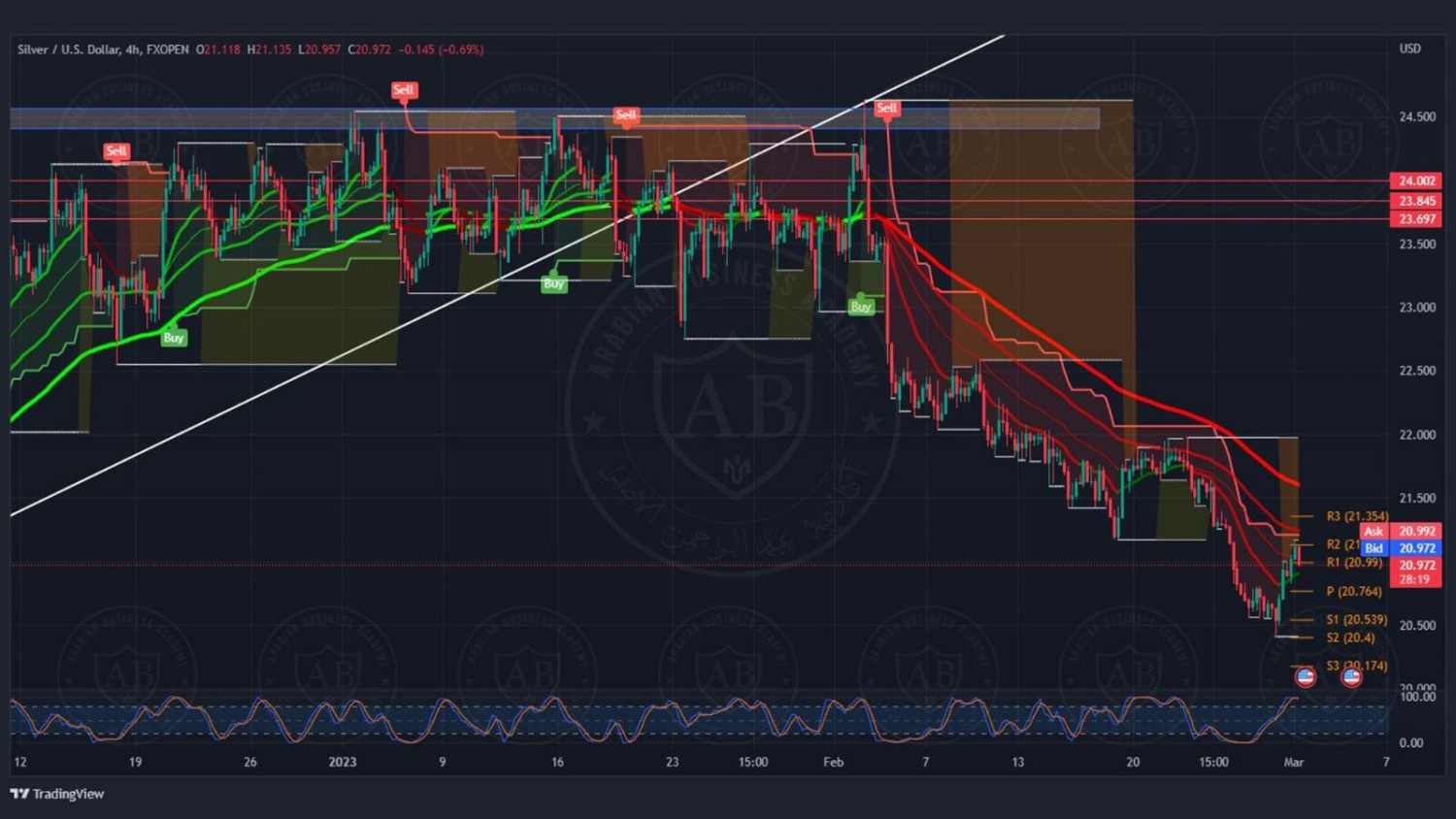Click the high value H21.135 in the legend

pos(269,49)
